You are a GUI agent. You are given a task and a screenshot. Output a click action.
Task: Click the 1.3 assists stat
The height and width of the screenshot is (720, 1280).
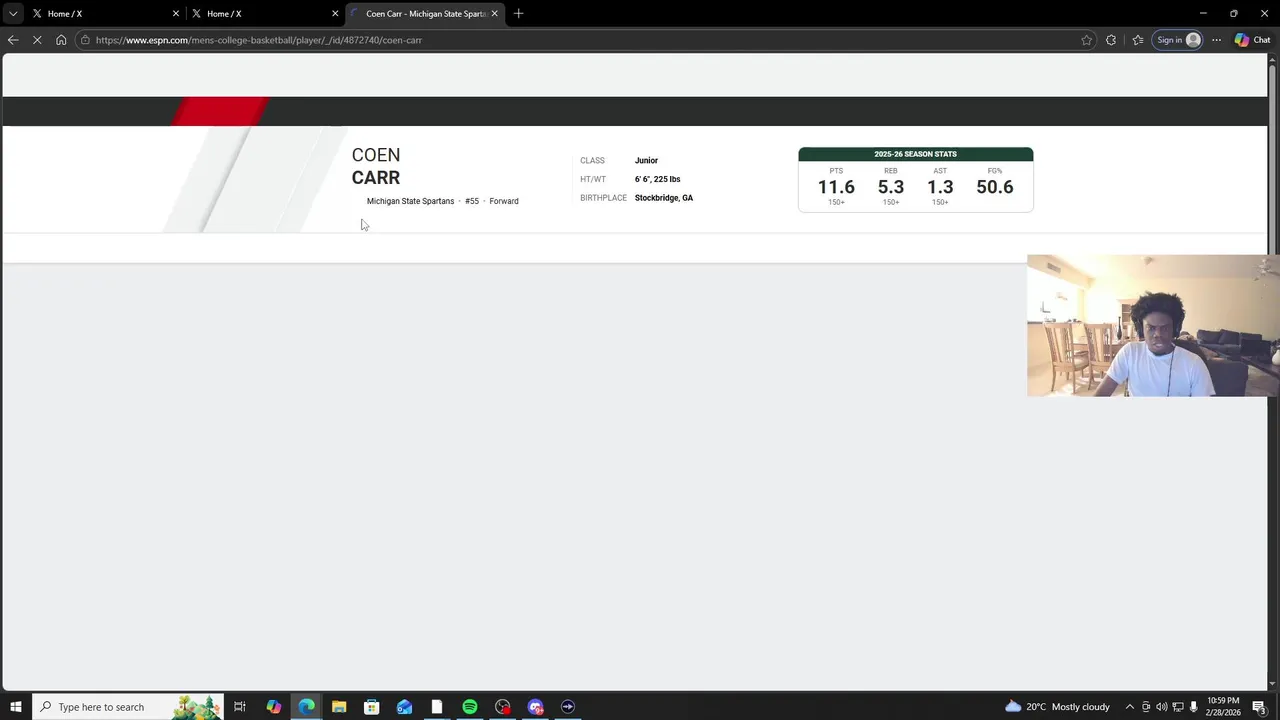[940, 187]
